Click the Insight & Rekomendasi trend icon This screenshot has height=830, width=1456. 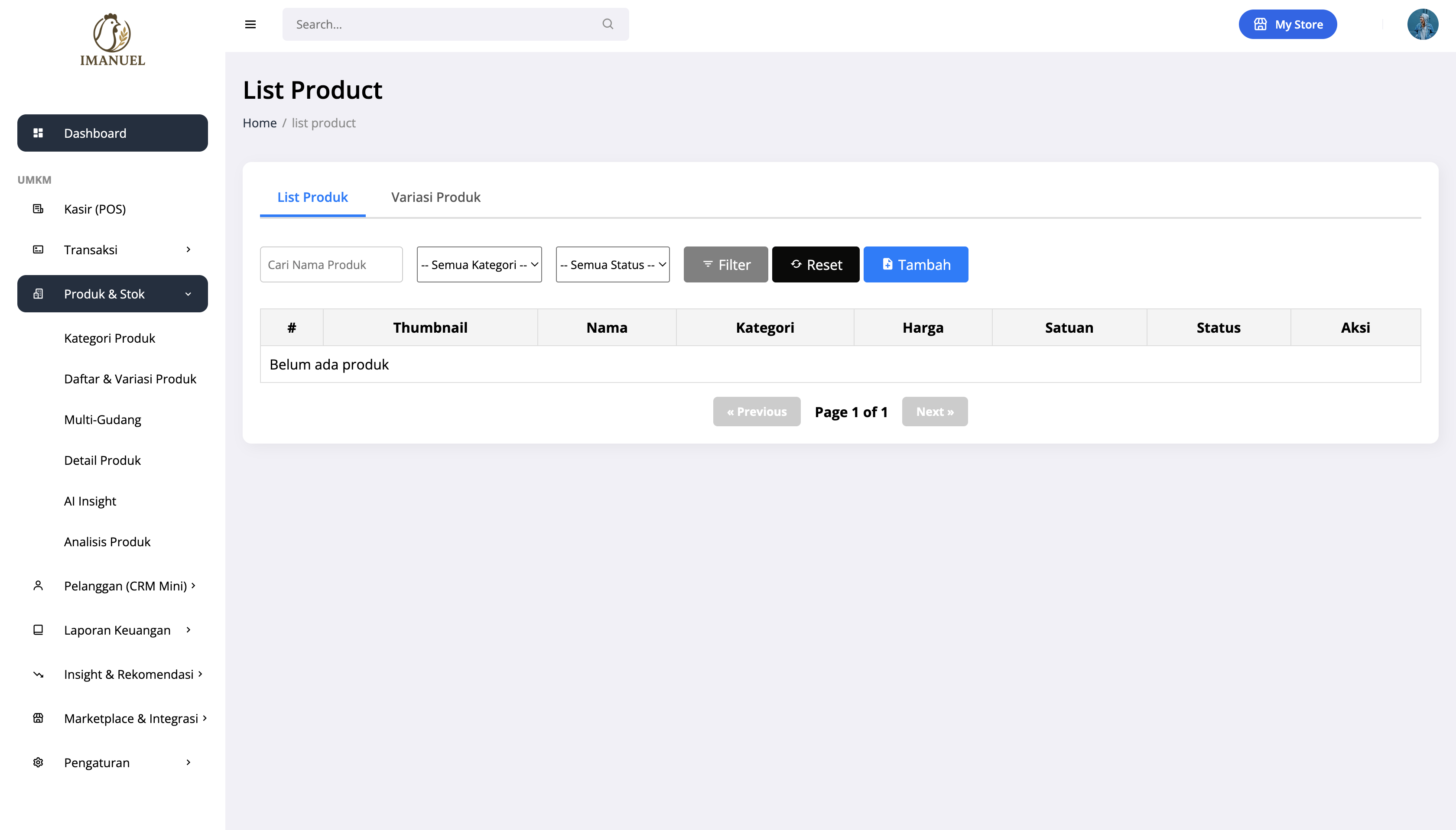pyautogui.click(x=38, y=674)
